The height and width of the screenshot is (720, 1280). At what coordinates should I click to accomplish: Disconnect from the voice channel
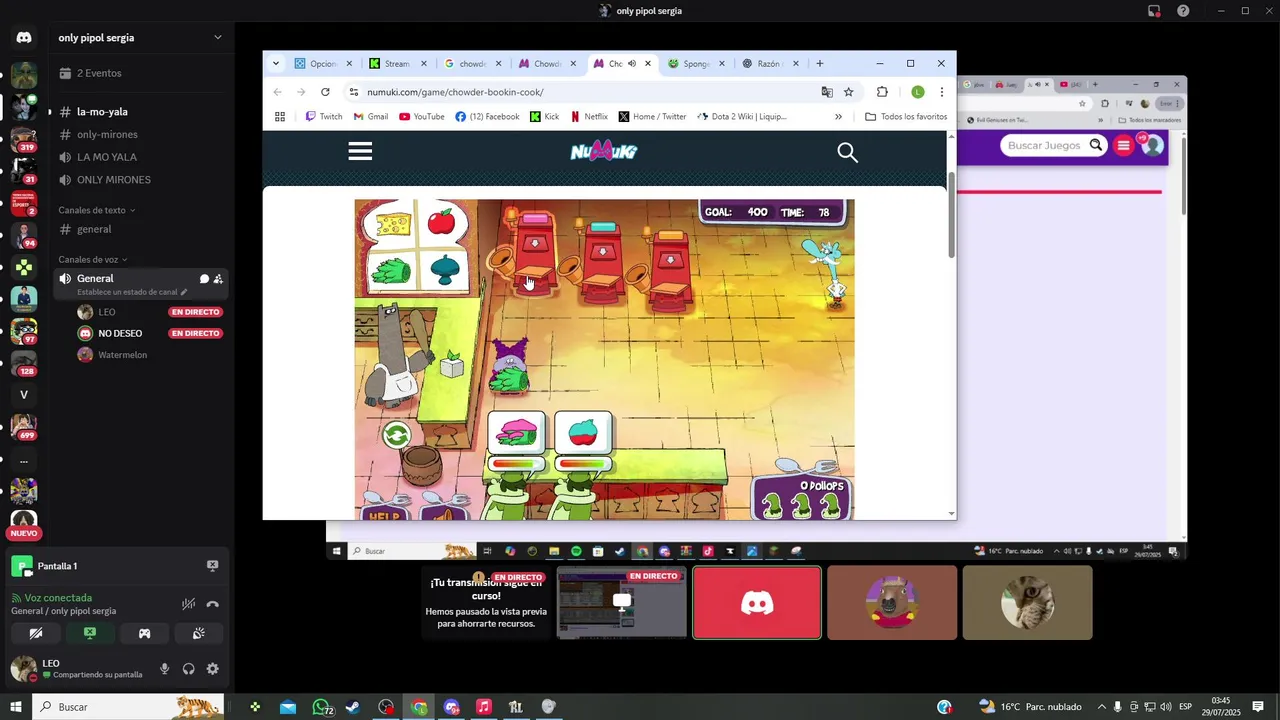point(212,604)
